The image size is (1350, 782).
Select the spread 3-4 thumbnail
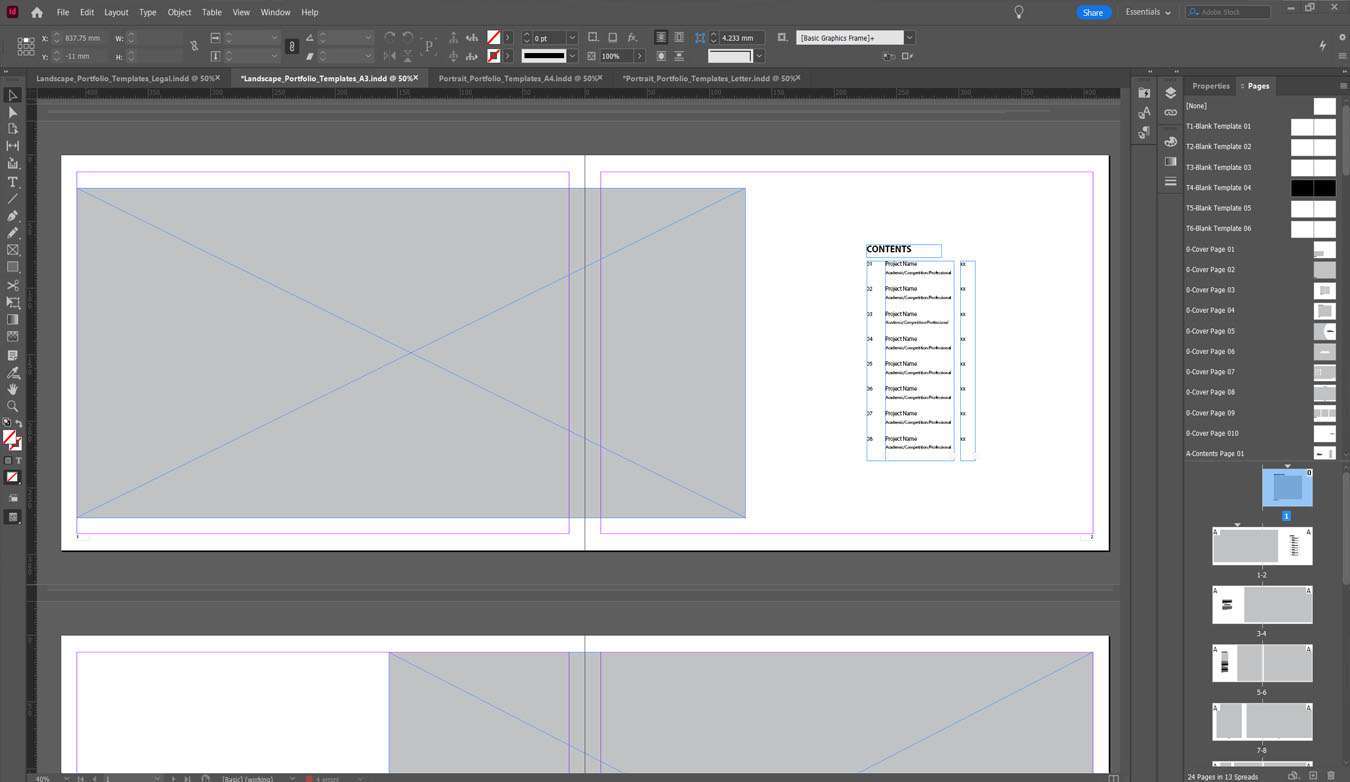coord(1262,605)
